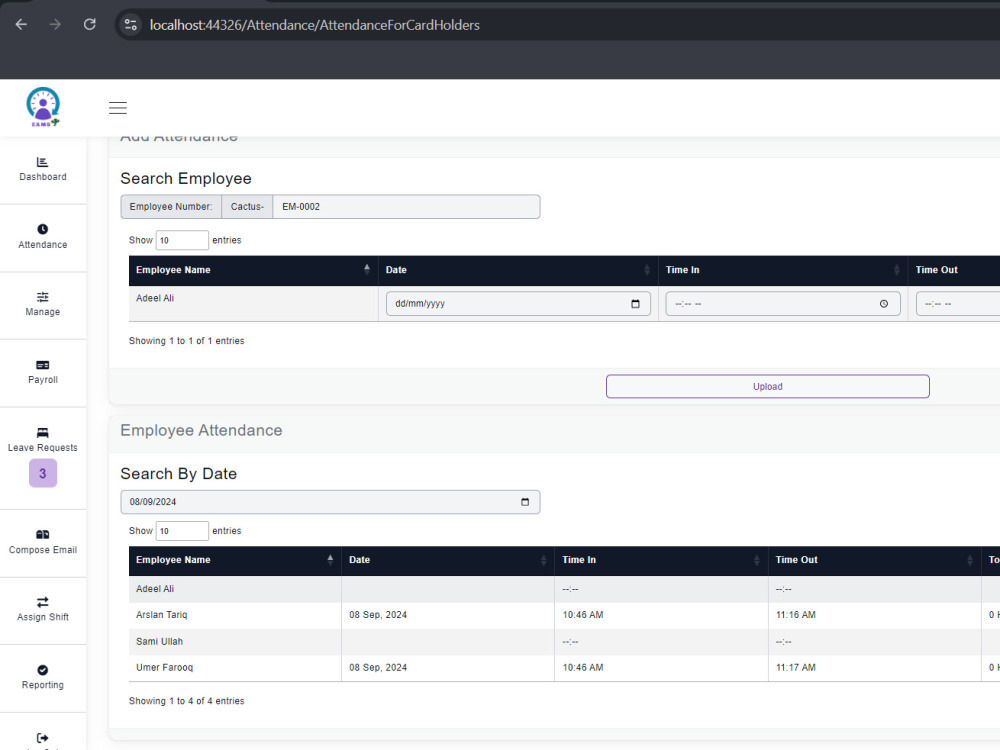The height and width of the screenshot is (750, 1000).
Task: Click Arslan Tariq's date 08 Sep, 2024
Action: (378, 615)
